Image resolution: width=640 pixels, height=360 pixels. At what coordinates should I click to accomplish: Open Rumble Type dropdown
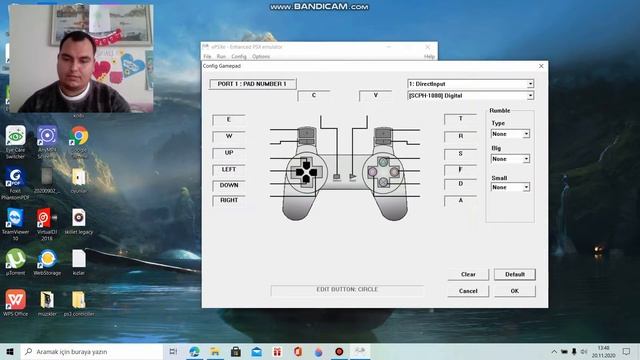coord(510,134)
